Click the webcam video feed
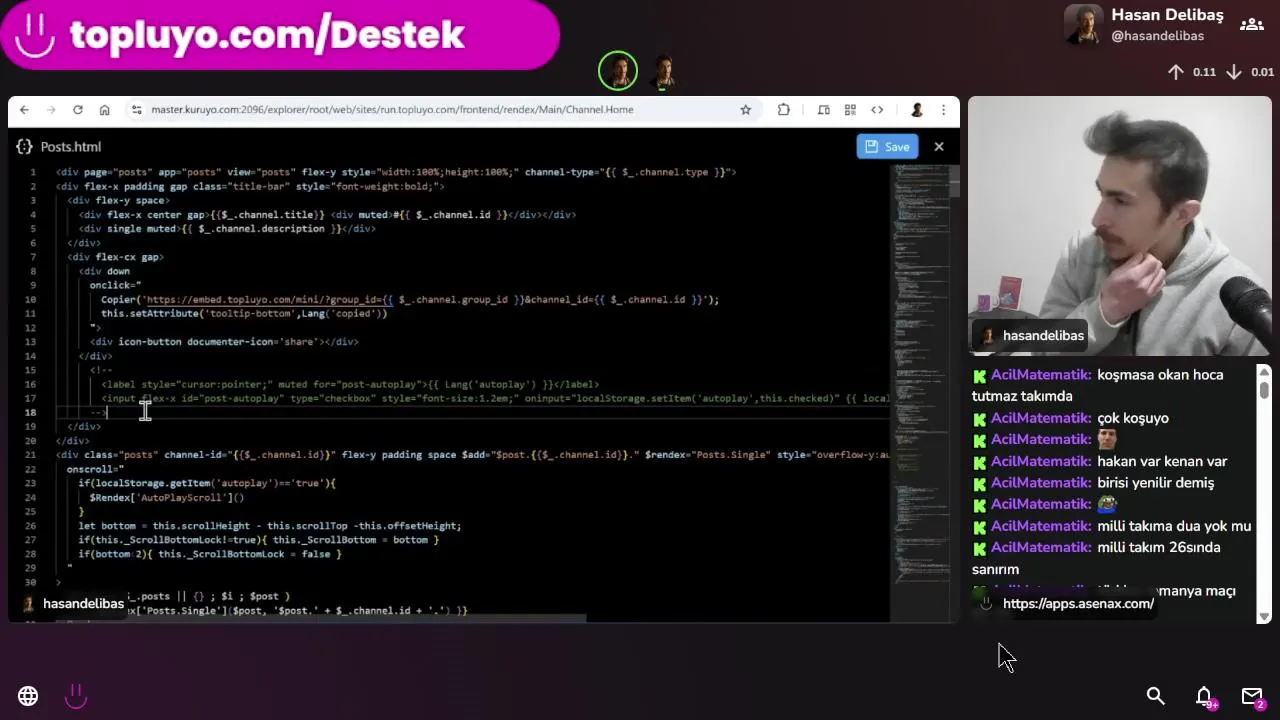This screenshot has height=720, width=1280. click(x=1119, y=226)
